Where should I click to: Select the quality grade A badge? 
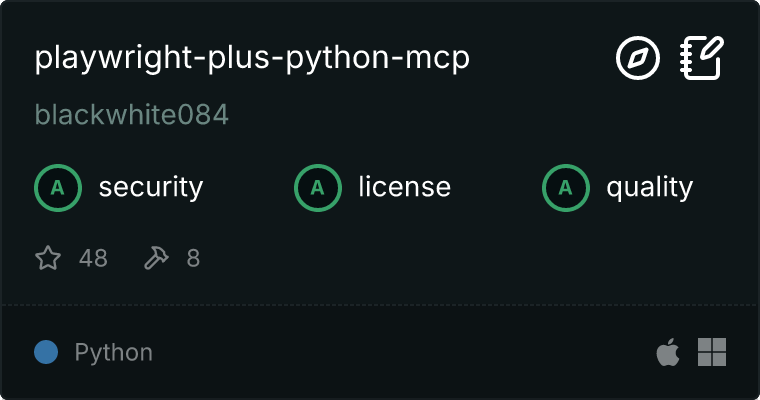tap(566, 188)
